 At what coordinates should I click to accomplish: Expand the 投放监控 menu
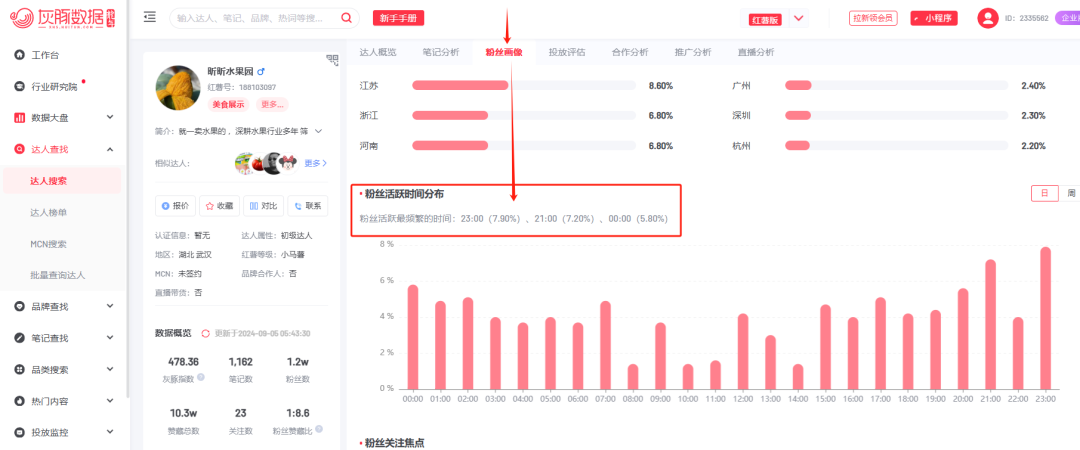[x=110, y=433]
